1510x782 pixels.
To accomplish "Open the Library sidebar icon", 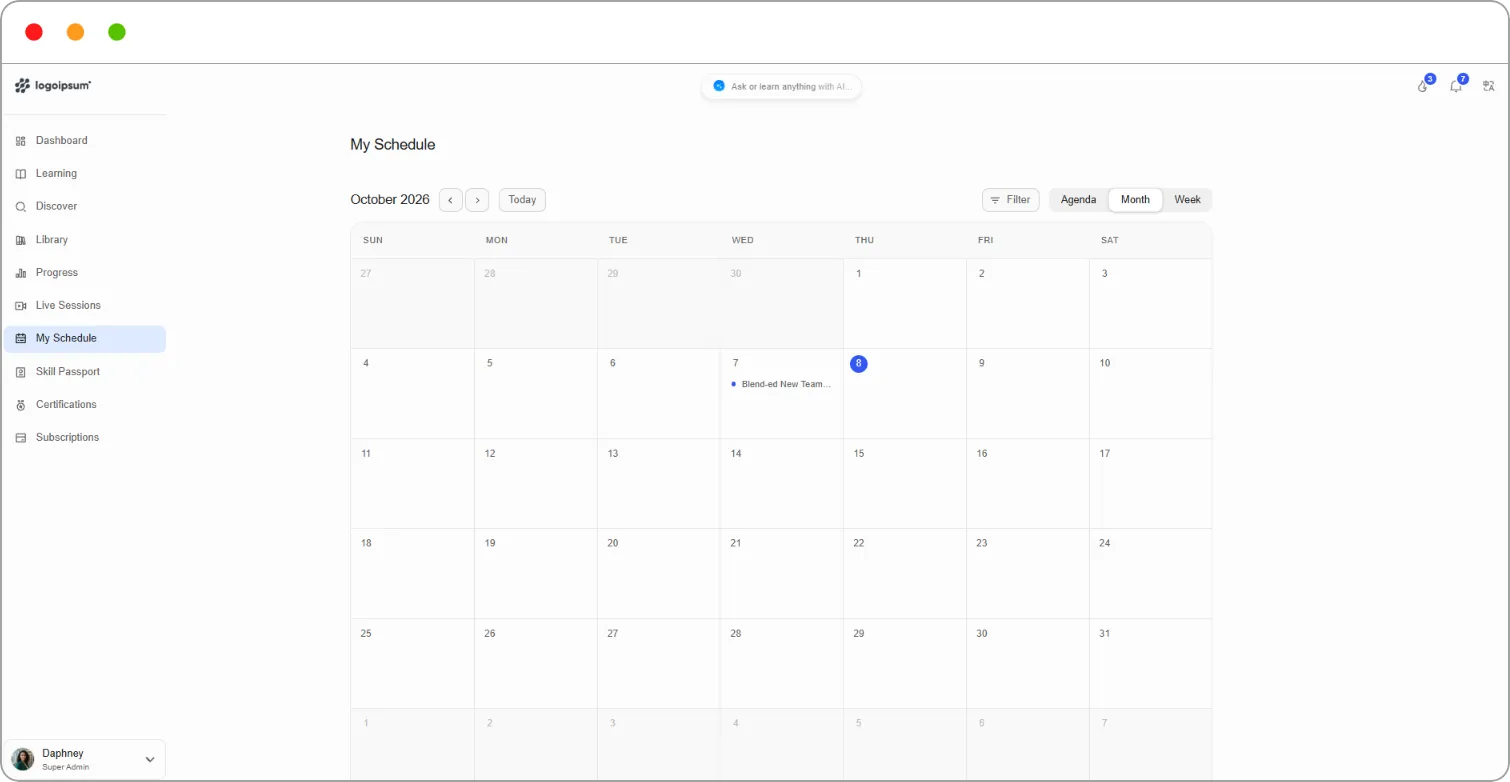I will pyautogui.click(x=21, y=240).
